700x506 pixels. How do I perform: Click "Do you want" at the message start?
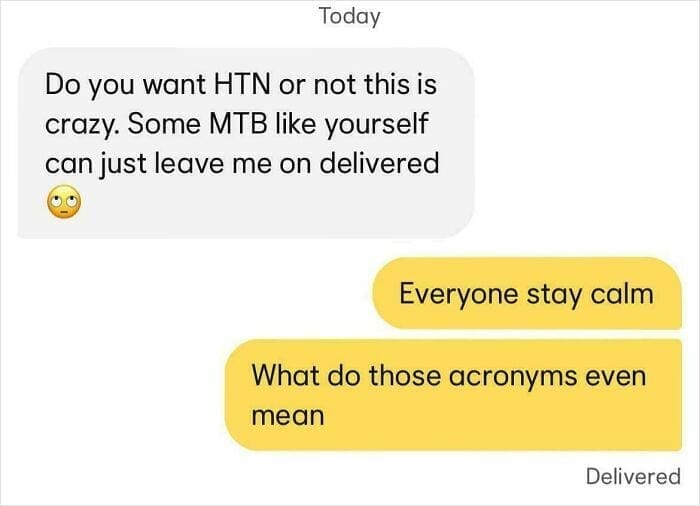pyautogui.click(x=125, y=85)
